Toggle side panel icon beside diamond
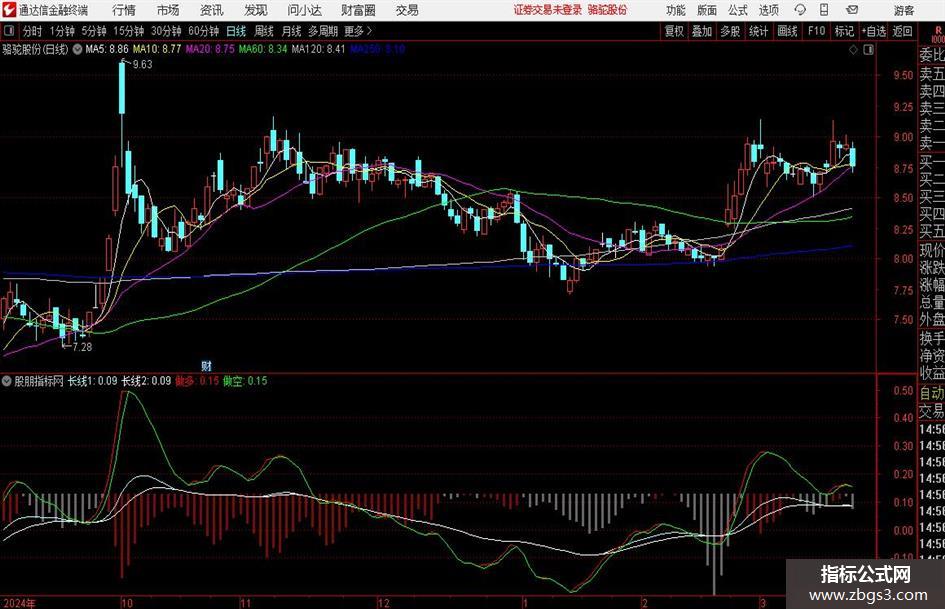Image resolution: width=945 pixels, height=609 pixels. point(868,50)
